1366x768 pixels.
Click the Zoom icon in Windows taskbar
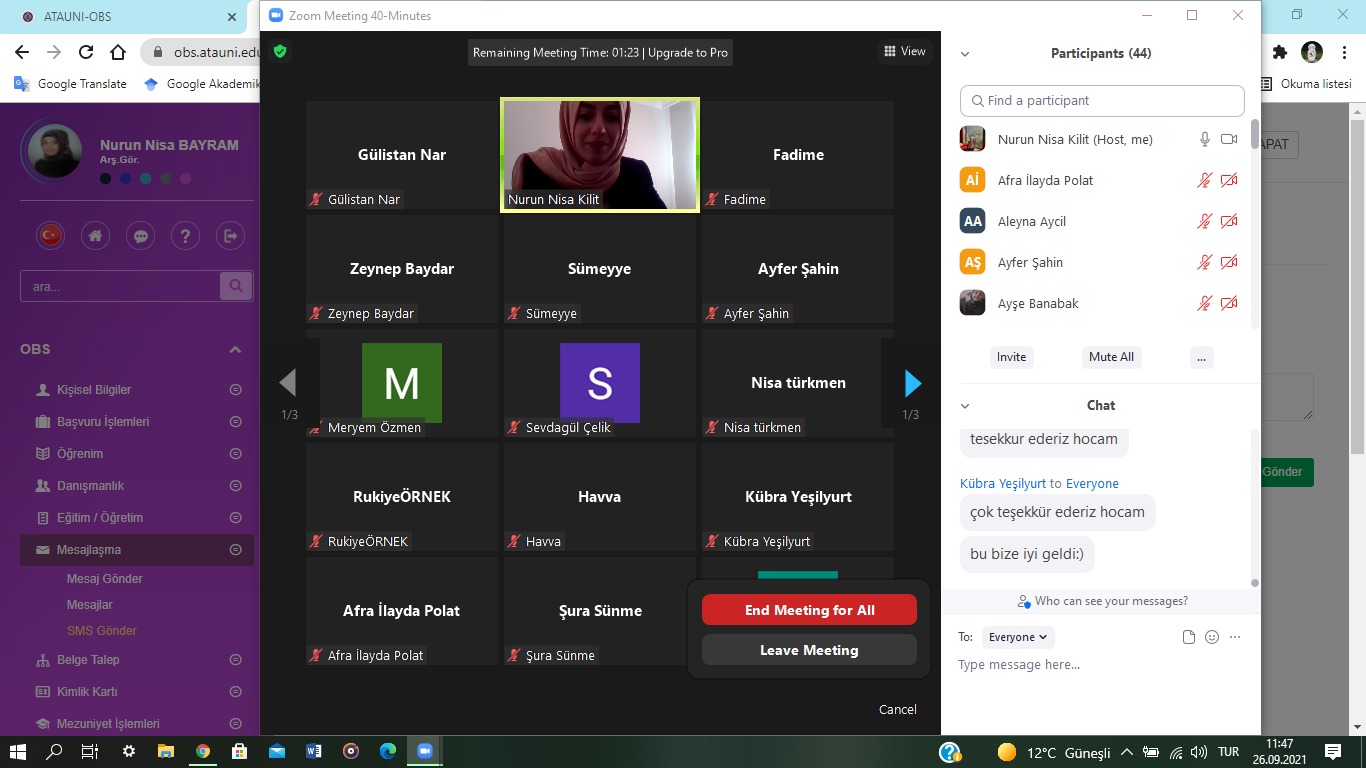click(x=425, y=751)
